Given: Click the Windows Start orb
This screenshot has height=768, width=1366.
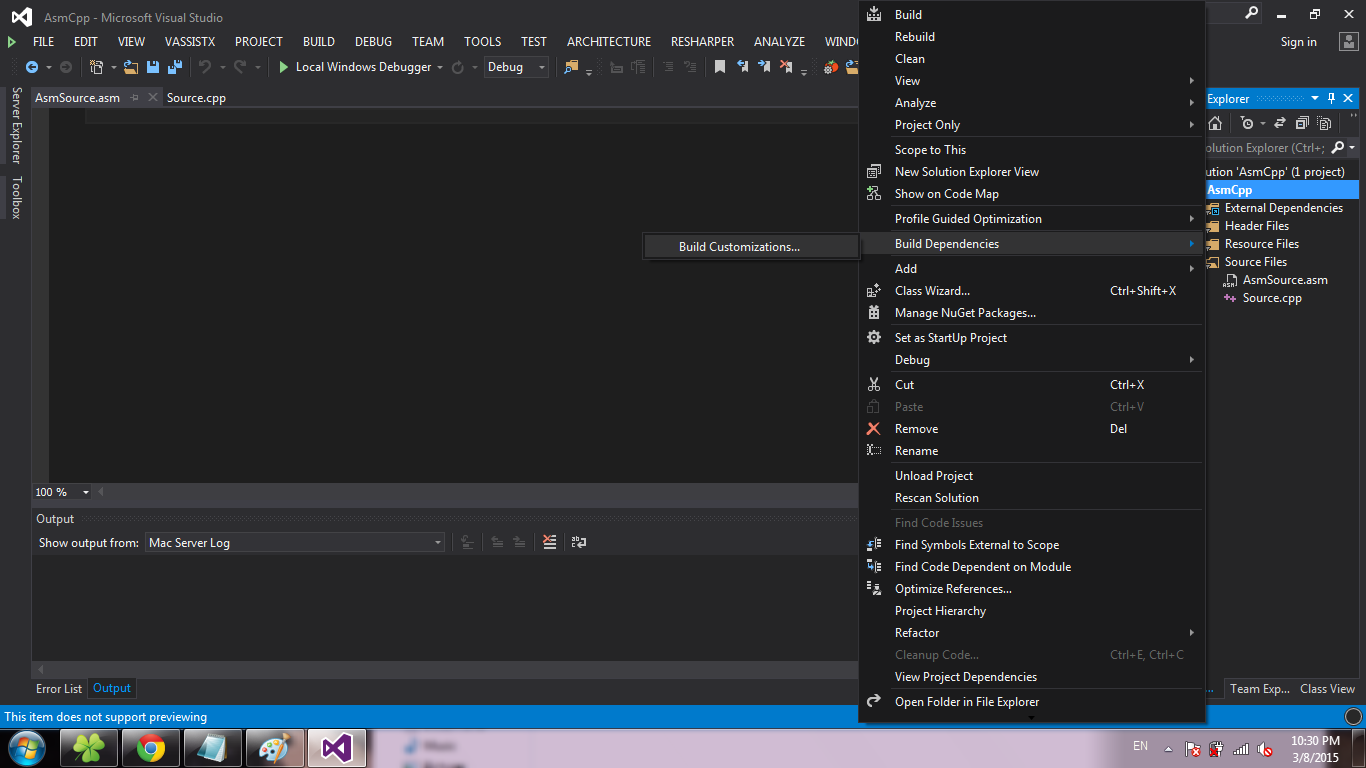Looking at the screenshot, I should [x=27, y=748].
